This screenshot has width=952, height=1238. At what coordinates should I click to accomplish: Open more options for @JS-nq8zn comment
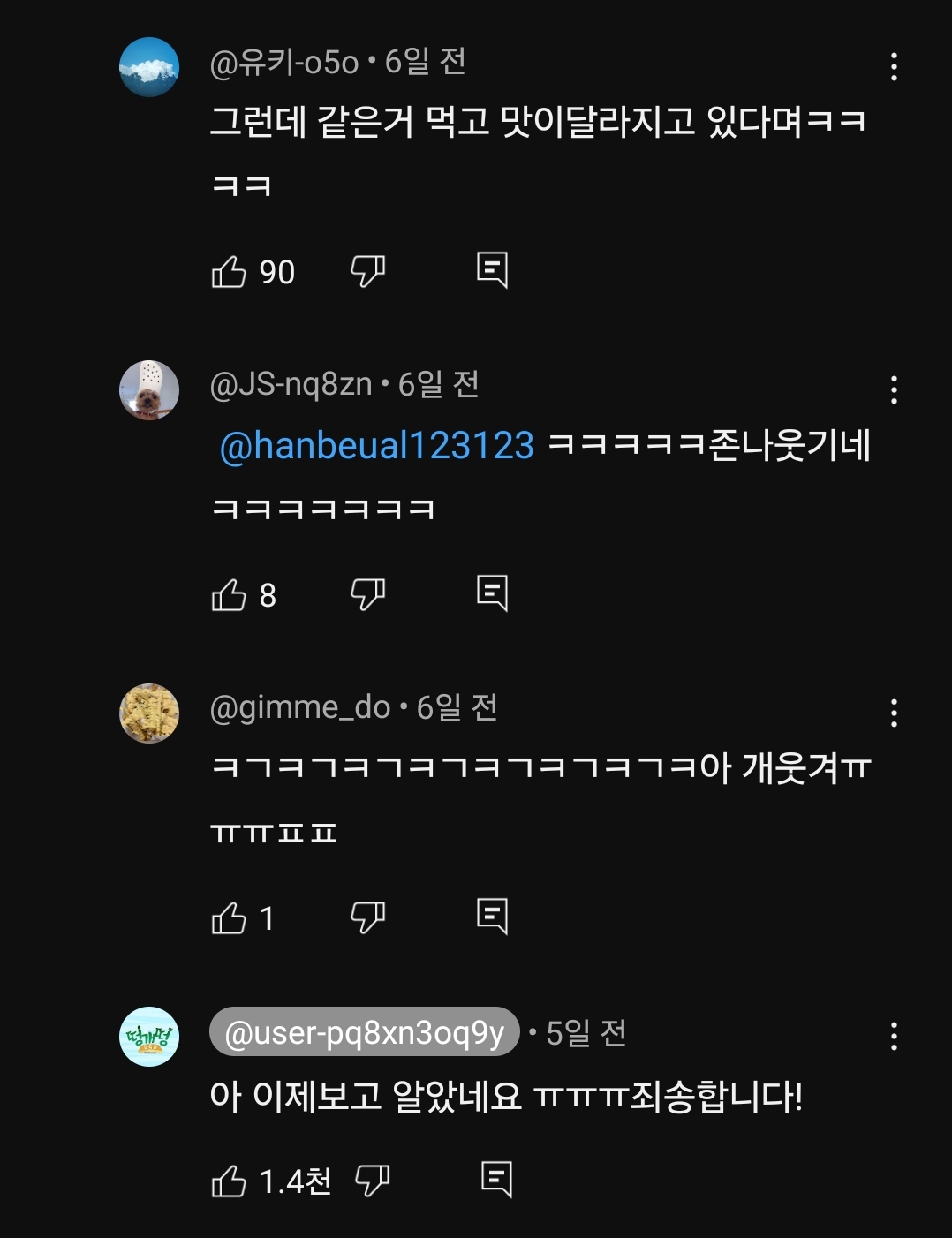pos(894,390)
